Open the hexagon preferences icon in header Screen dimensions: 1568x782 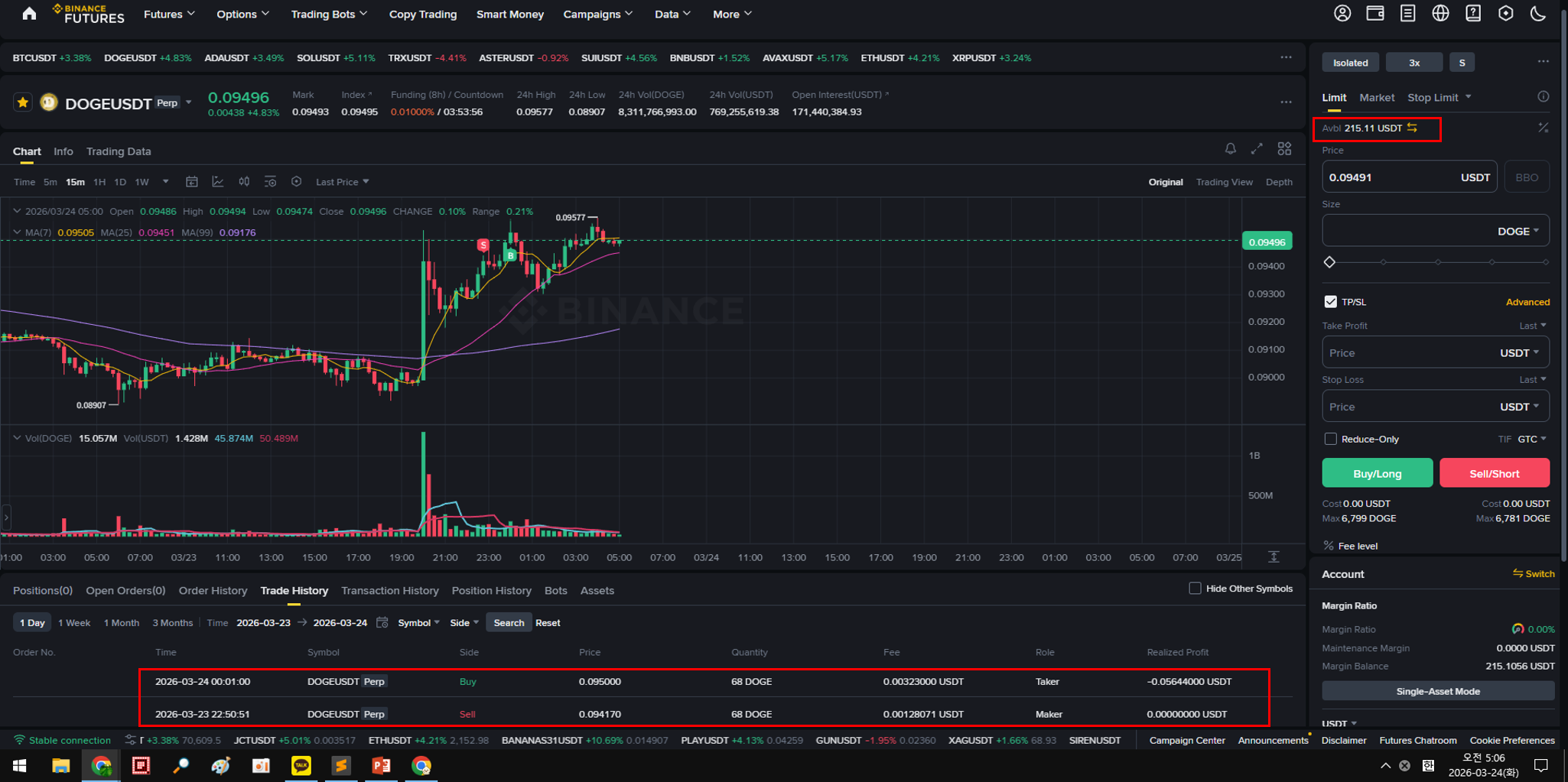[1505, 14]
